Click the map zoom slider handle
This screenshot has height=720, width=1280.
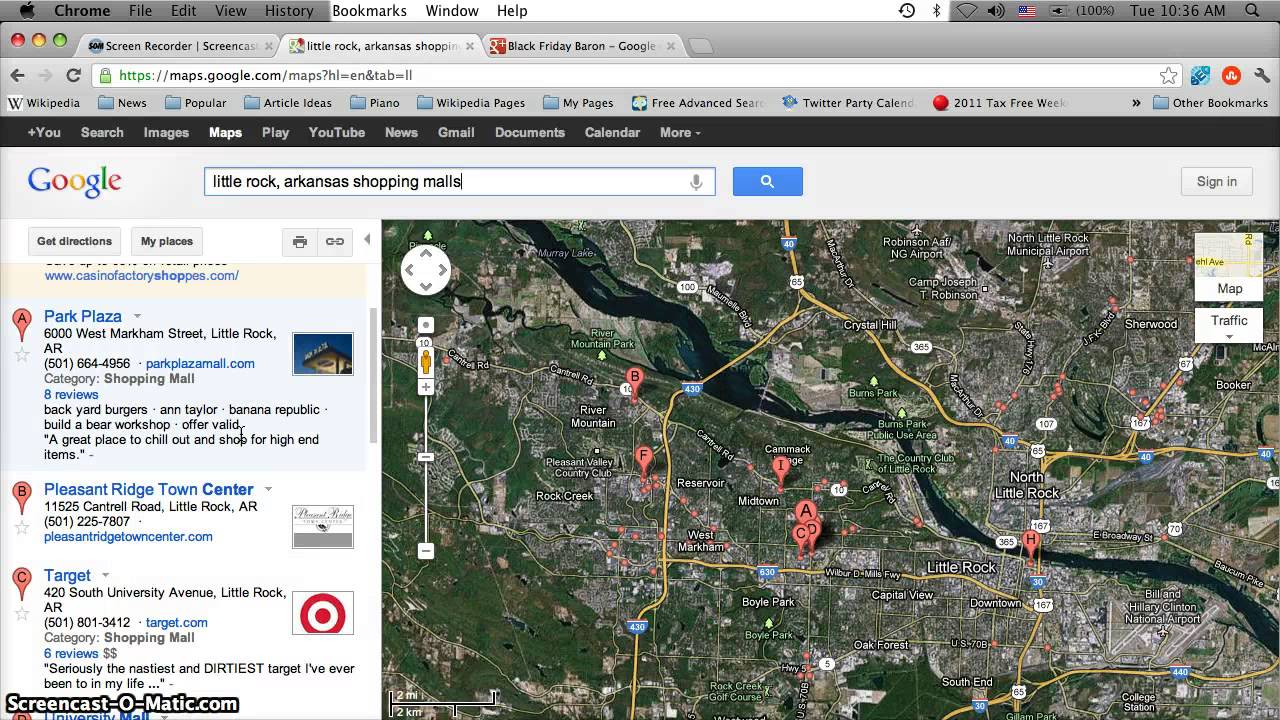coord(426,457)
